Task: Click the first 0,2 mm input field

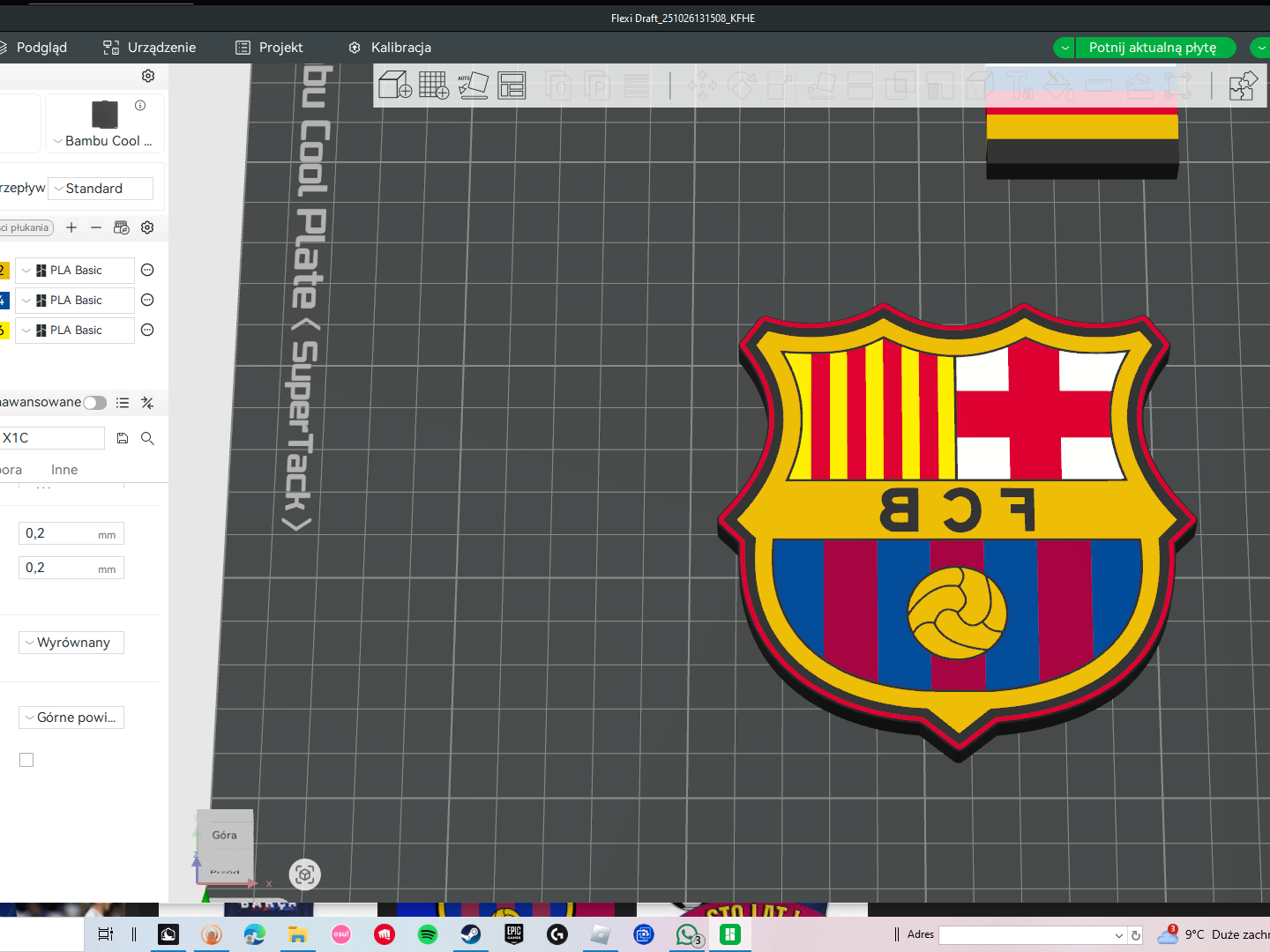Action: click(x=71, y=533)
